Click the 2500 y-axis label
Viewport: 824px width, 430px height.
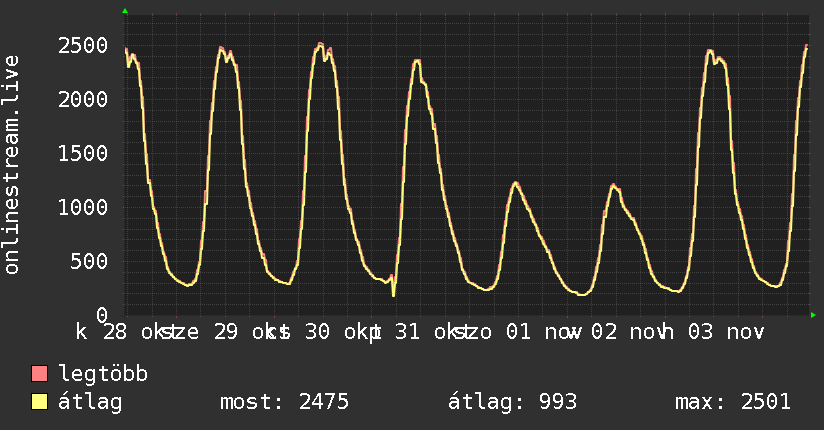[83, 46]
